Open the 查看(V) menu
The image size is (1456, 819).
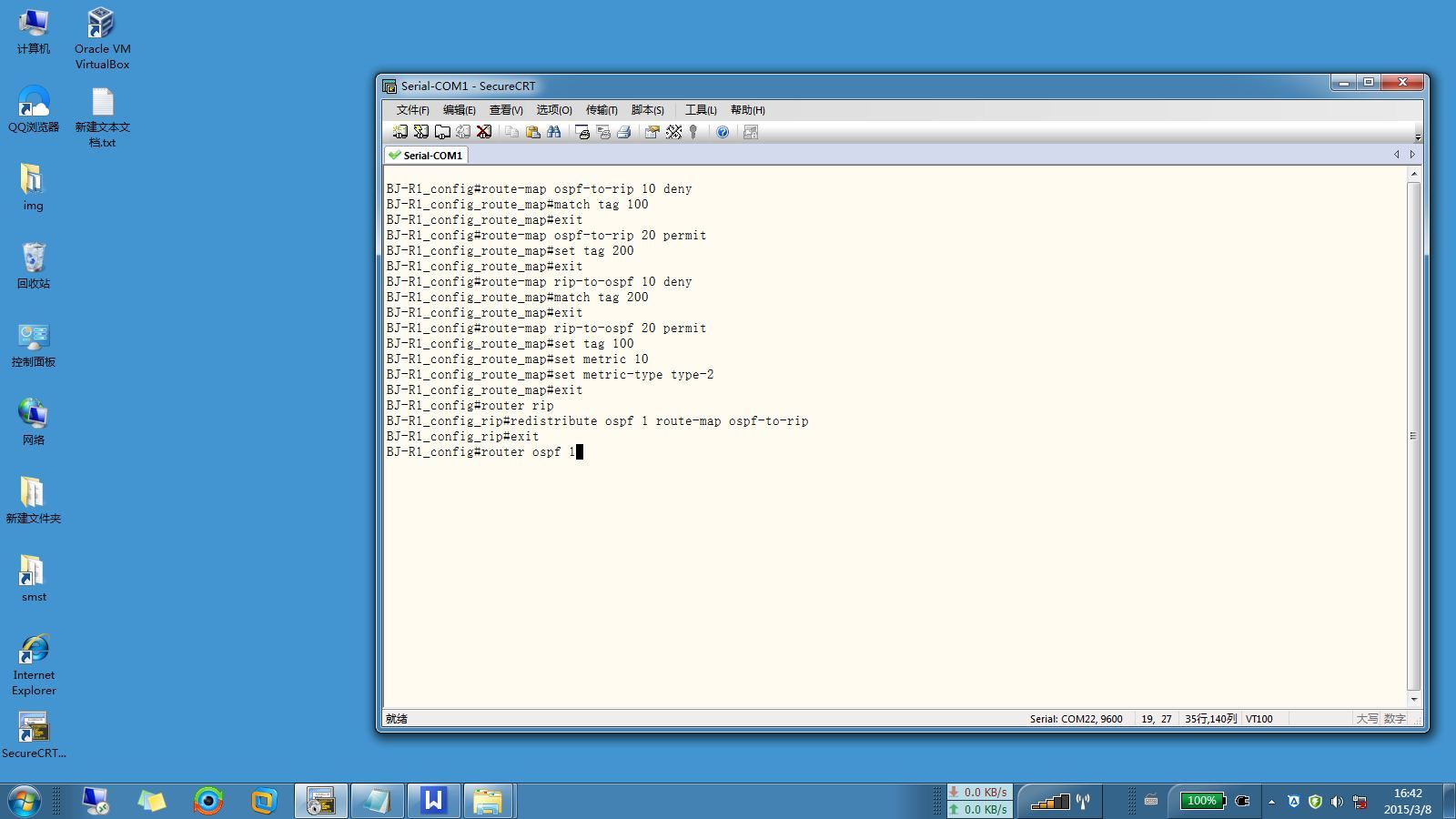click(506, 110)
